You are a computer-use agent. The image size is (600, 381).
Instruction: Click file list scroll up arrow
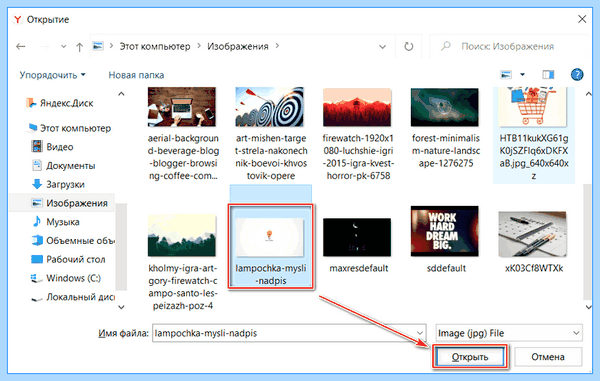pos(588,94)
